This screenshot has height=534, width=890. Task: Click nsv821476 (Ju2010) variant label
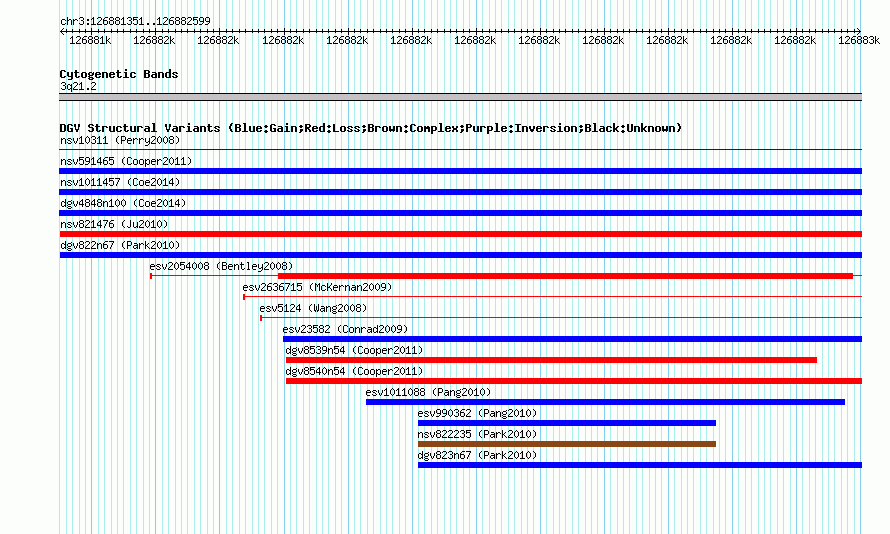click(x=114, y=224)
